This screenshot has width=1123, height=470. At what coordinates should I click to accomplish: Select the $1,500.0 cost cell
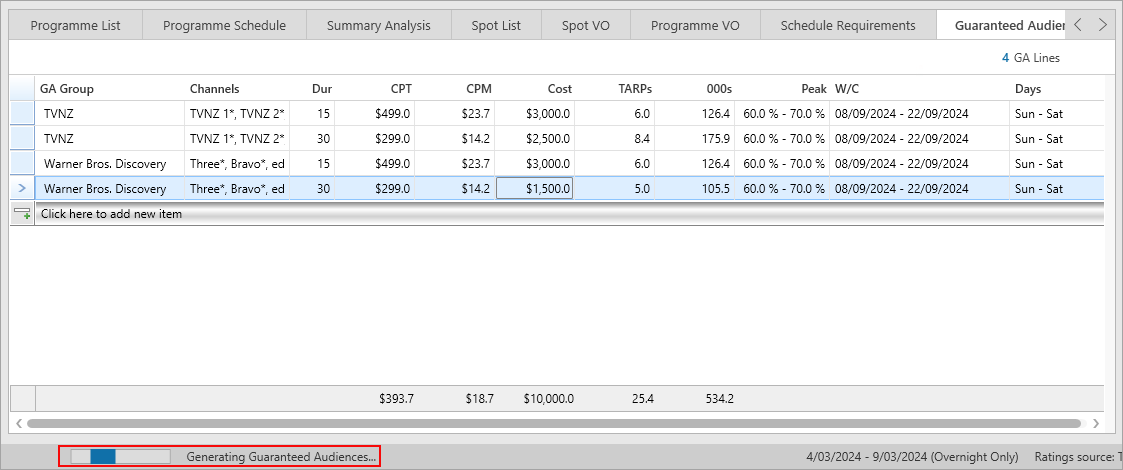pyautogui.click(x=534, y=189)
